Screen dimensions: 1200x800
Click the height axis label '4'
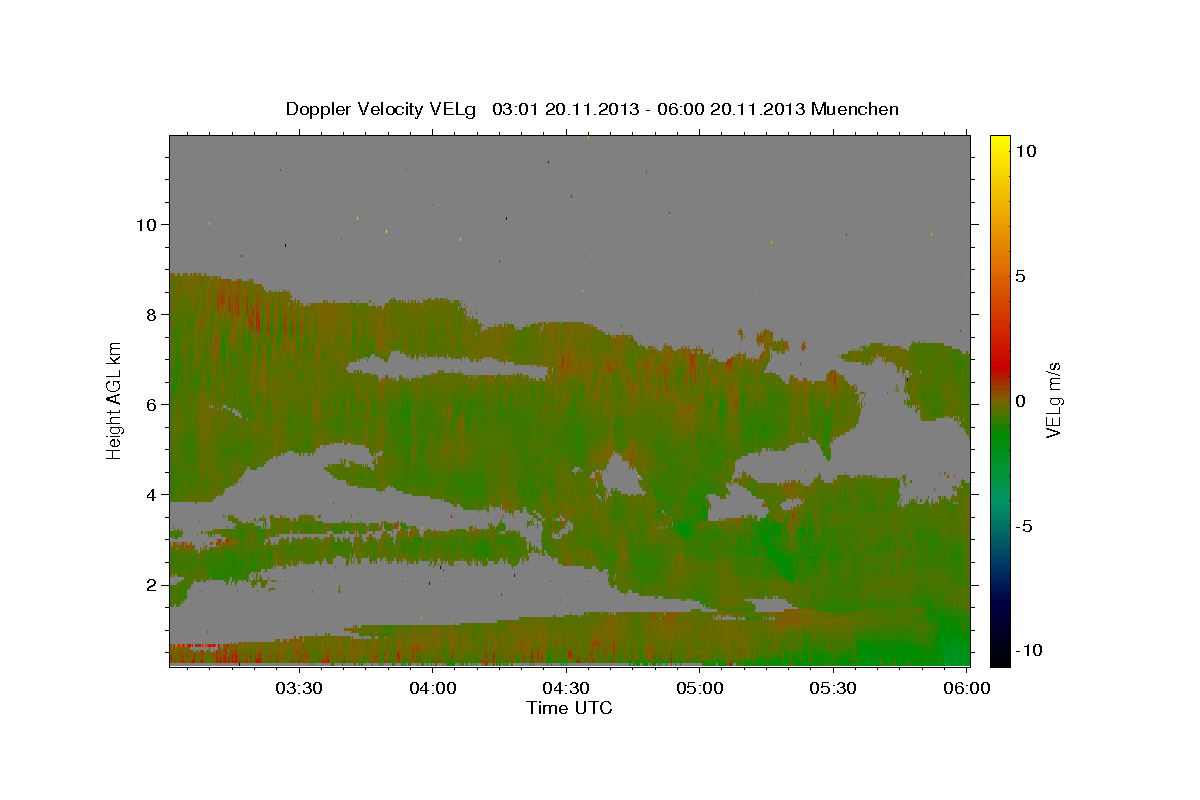[153, 495]
